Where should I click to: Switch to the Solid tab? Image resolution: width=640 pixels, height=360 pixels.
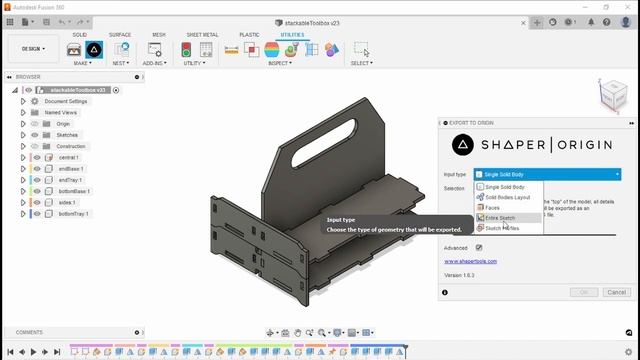[80, 35]
